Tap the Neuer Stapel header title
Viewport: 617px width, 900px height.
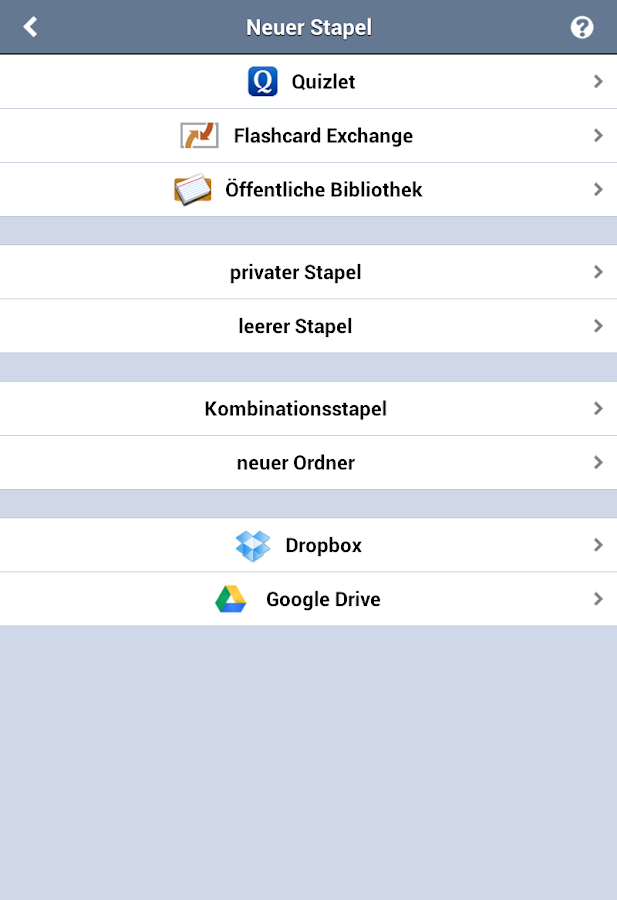308,27
